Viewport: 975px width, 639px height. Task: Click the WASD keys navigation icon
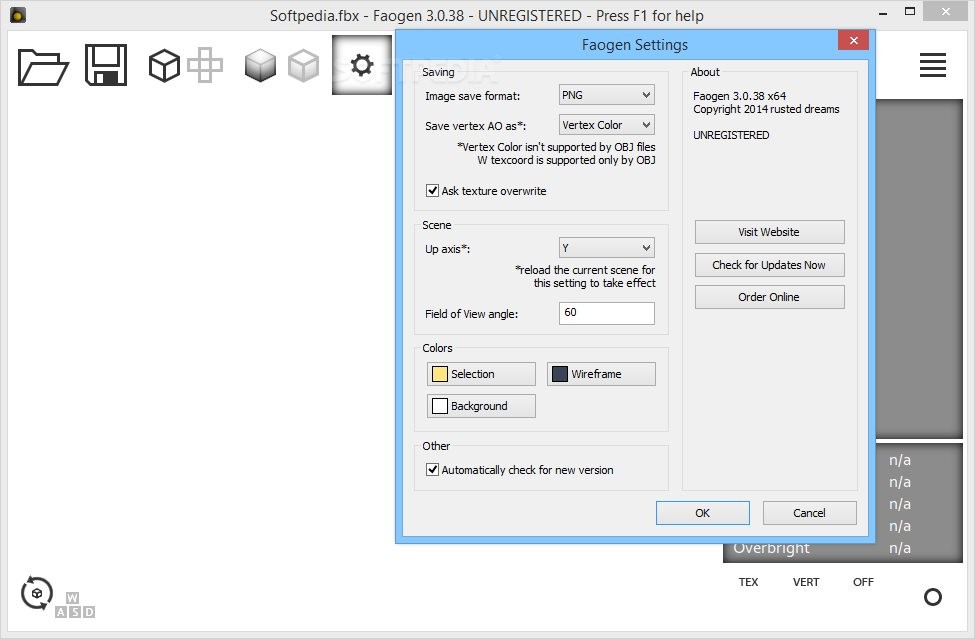75,605
